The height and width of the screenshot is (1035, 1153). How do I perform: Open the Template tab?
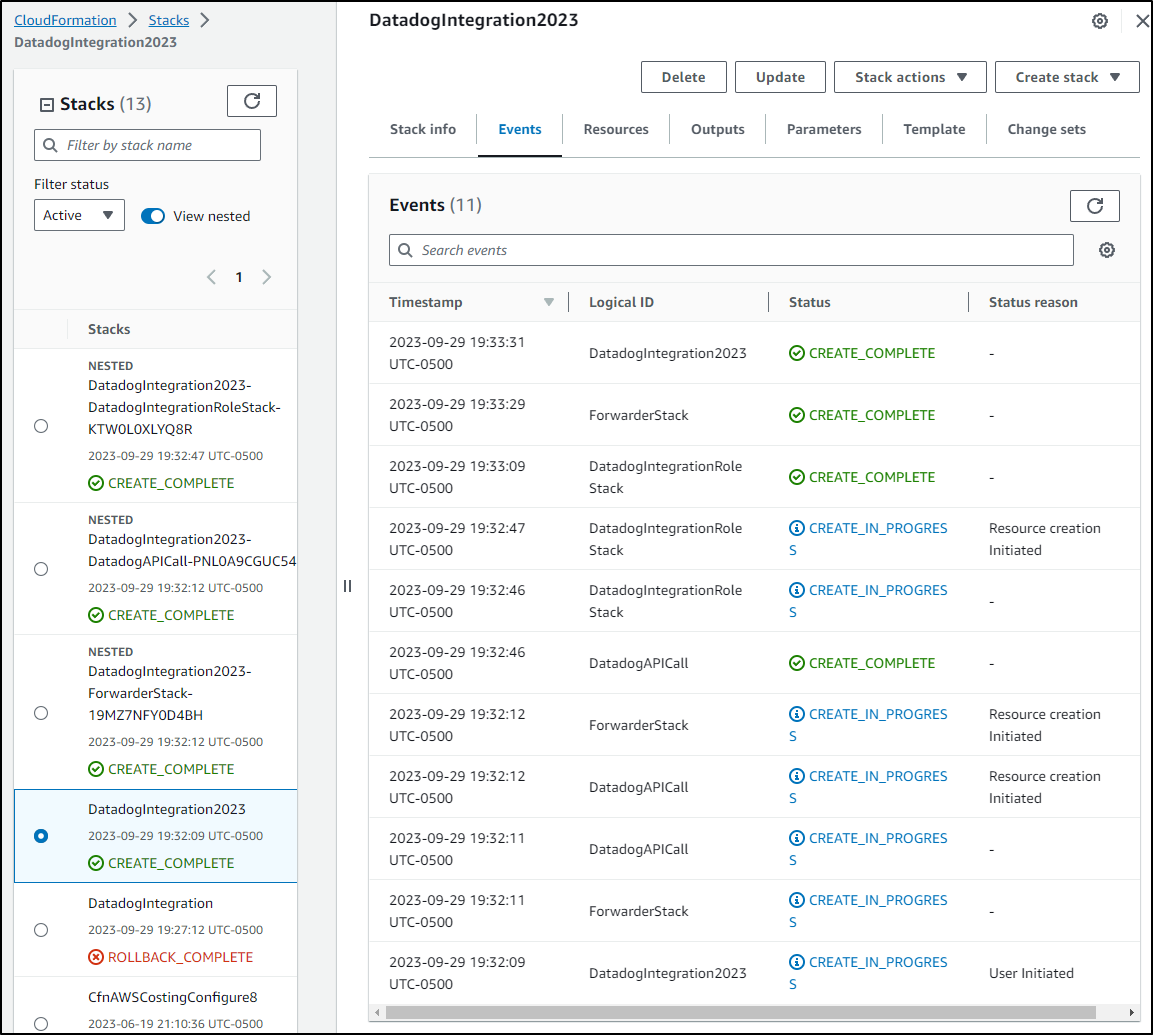pyautogui.click(x=935, y=129)
